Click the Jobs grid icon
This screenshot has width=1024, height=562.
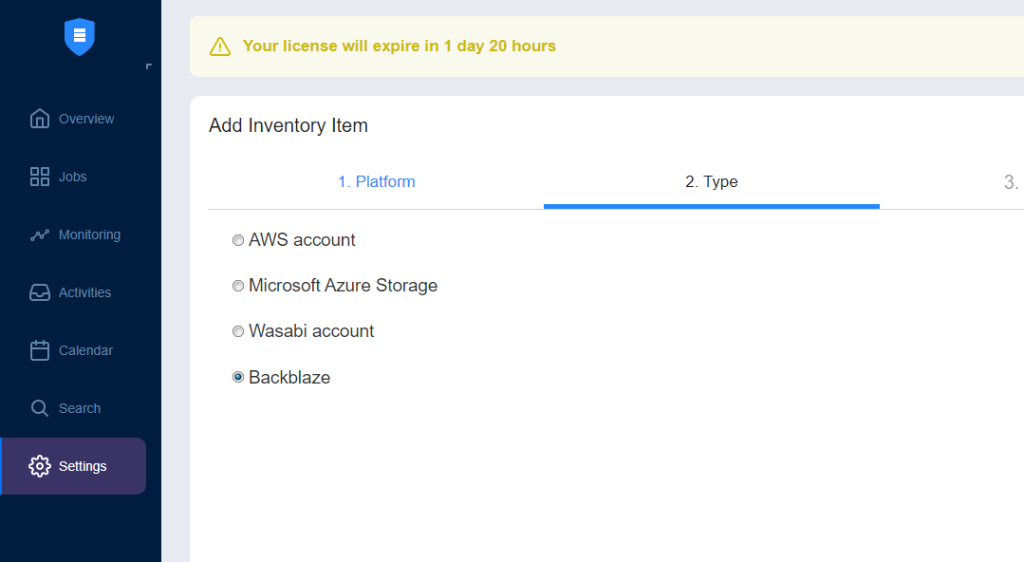[x=39, y=177]
